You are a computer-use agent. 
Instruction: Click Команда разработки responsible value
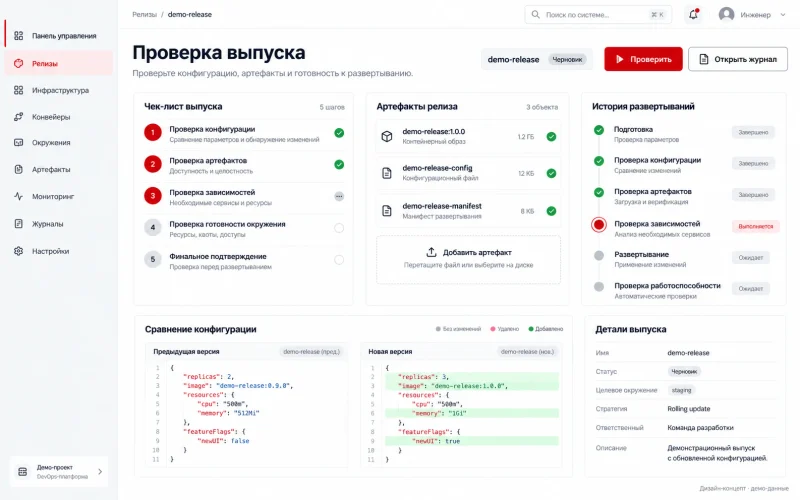coord(701,428)
